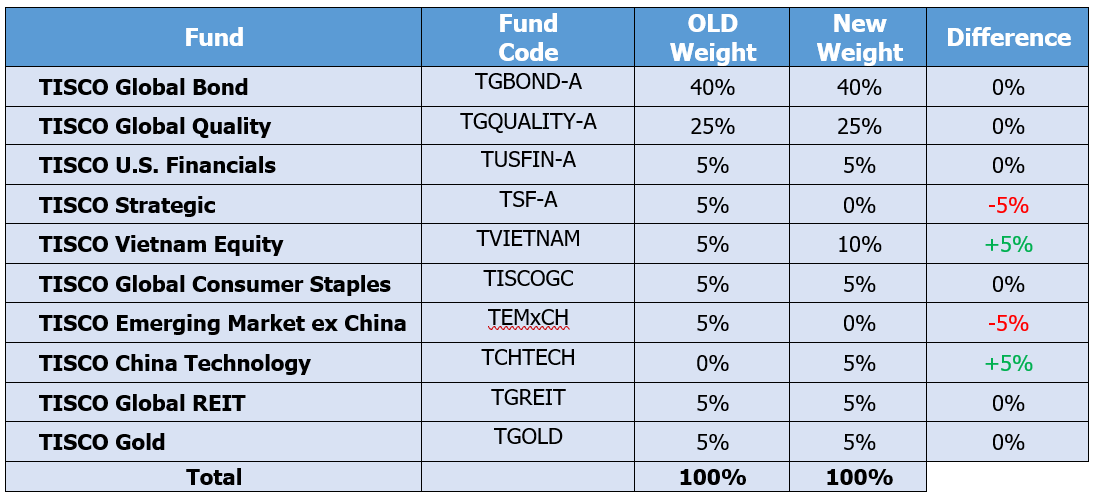This screenshot has height=497, width=1094.
Task: Select the TCHTECH fund code cell
Action: (528, 362)
